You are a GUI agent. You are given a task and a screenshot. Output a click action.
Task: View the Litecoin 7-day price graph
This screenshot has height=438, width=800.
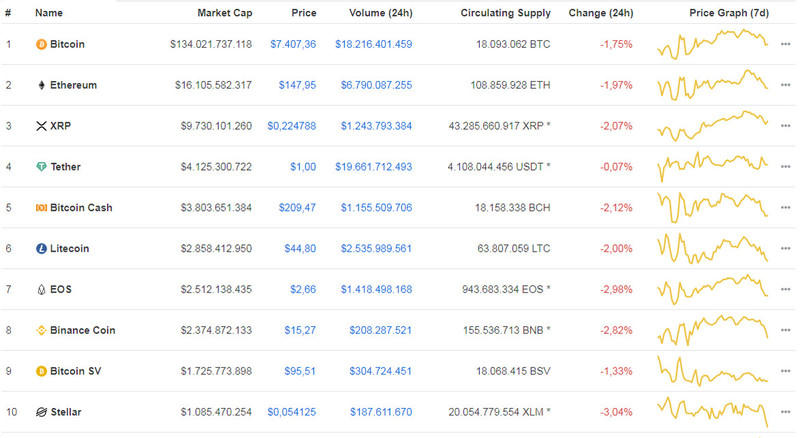coord(713,248)
